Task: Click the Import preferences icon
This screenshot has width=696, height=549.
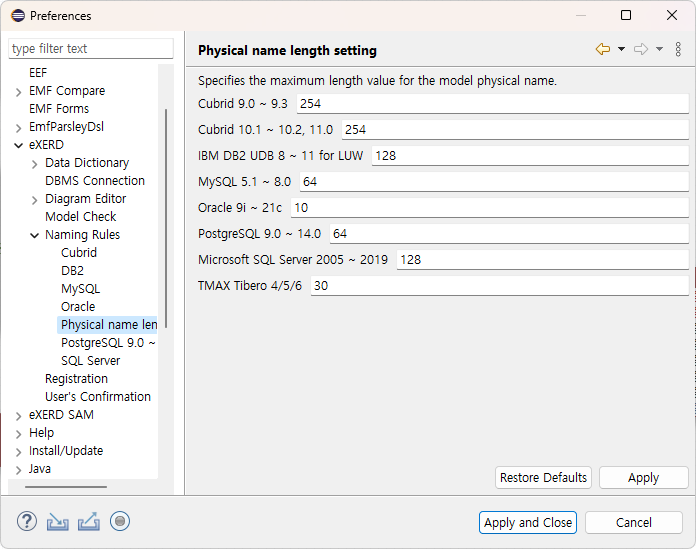Action: (x=58, y=521)
